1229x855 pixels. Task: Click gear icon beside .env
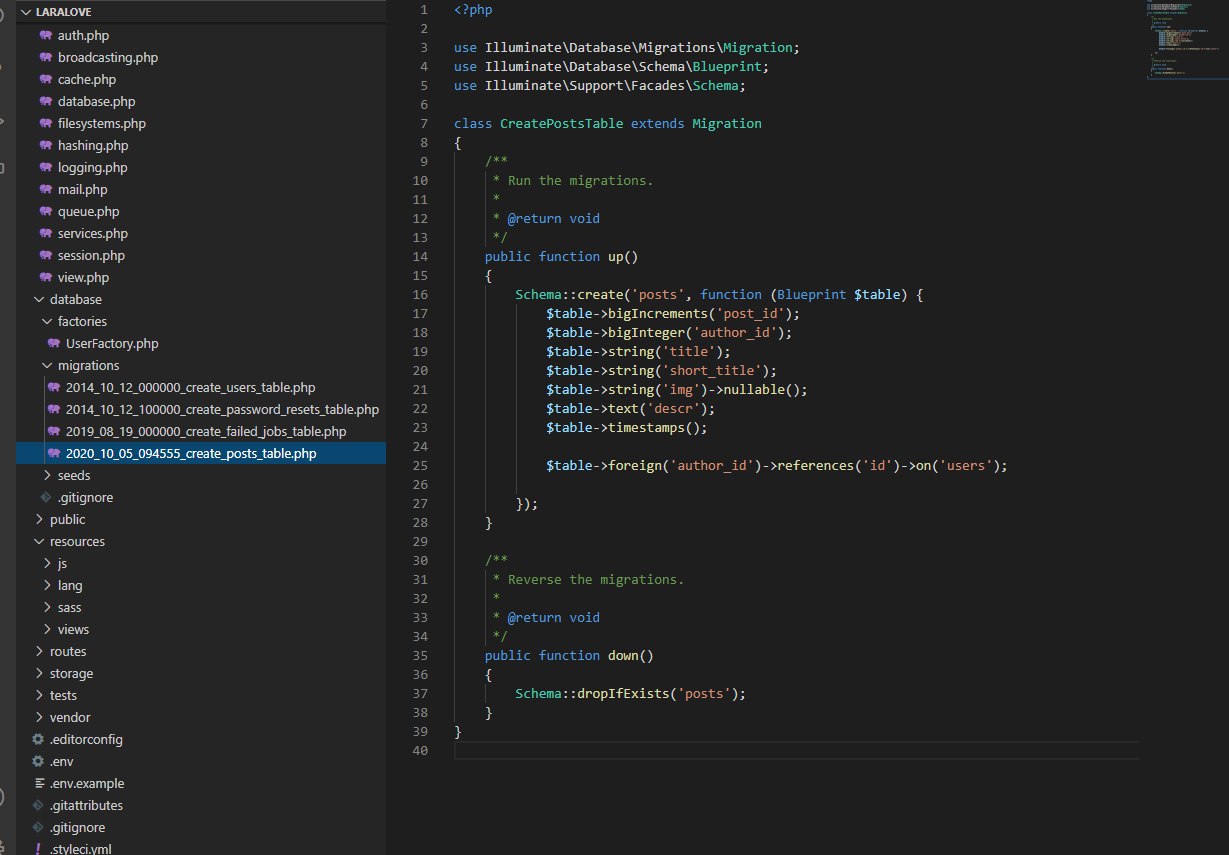click(x=38, y=761)
